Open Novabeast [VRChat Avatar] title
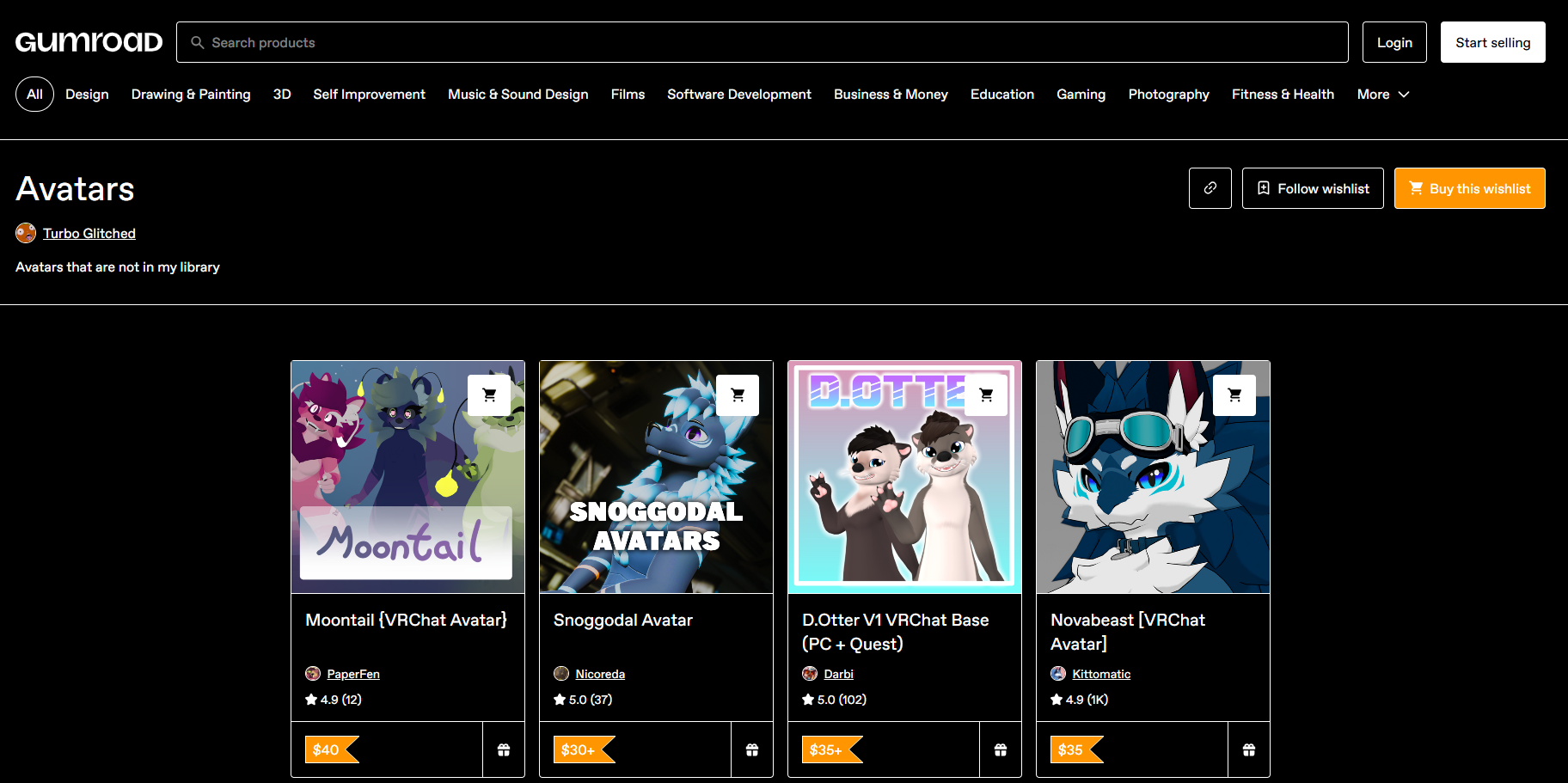 pyautogui.click(x=1128, y=632)
